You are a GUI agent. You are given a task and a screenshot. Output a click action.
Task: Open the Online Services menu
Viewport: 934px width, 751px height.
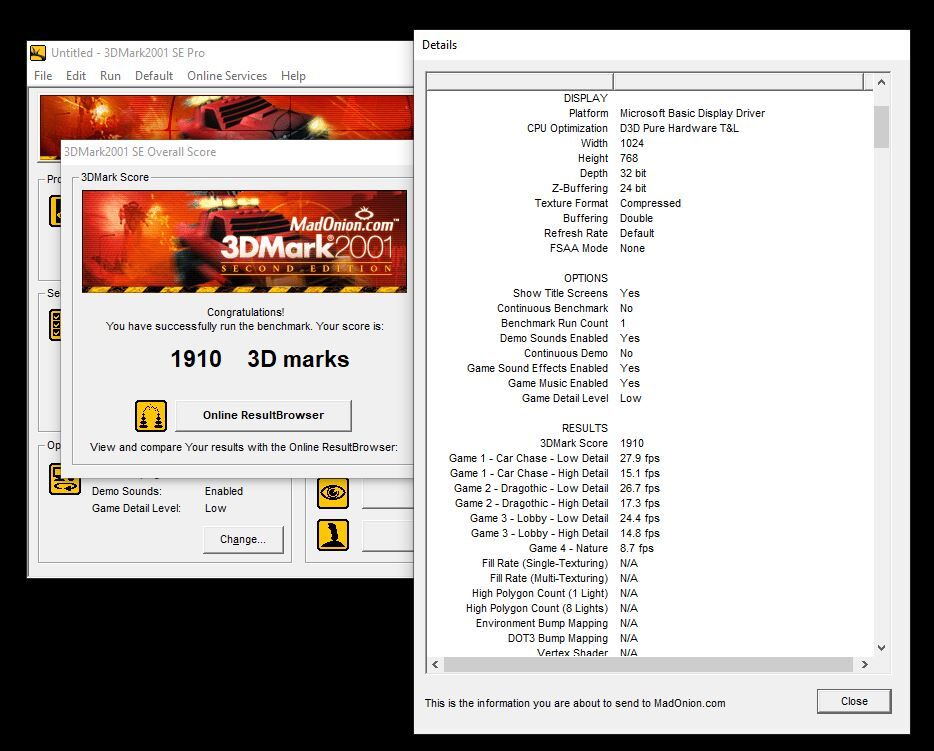[x=227, y=76]
